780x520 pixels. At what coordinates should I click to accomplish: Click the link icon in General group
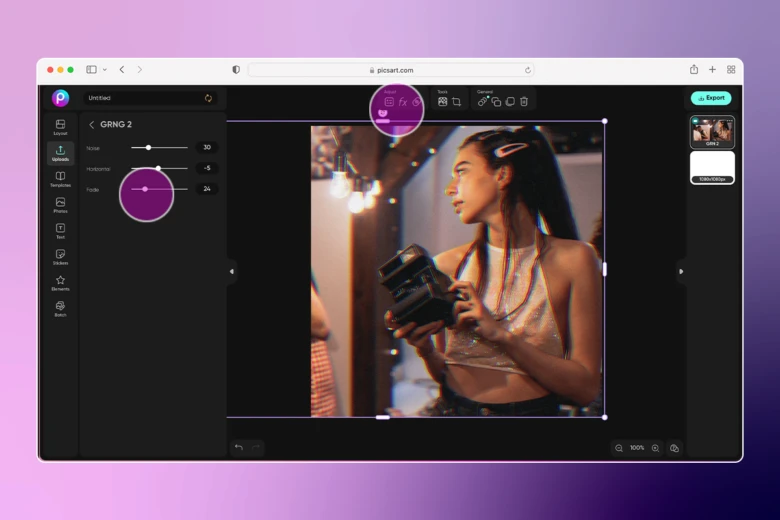482,102
